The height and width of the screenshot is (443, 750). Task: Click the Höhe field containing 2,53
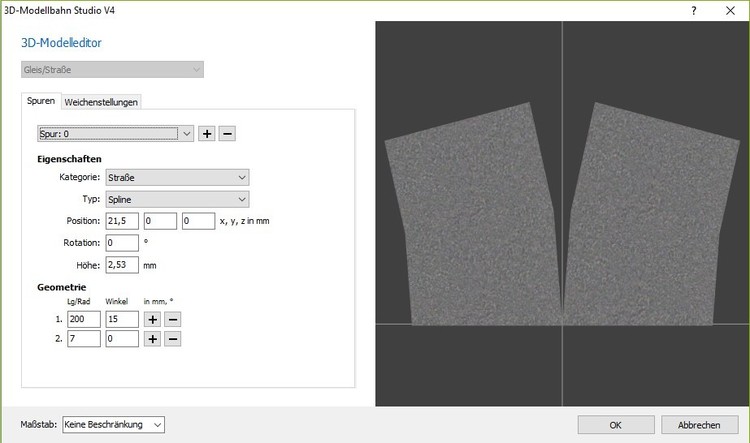[122, 265]
